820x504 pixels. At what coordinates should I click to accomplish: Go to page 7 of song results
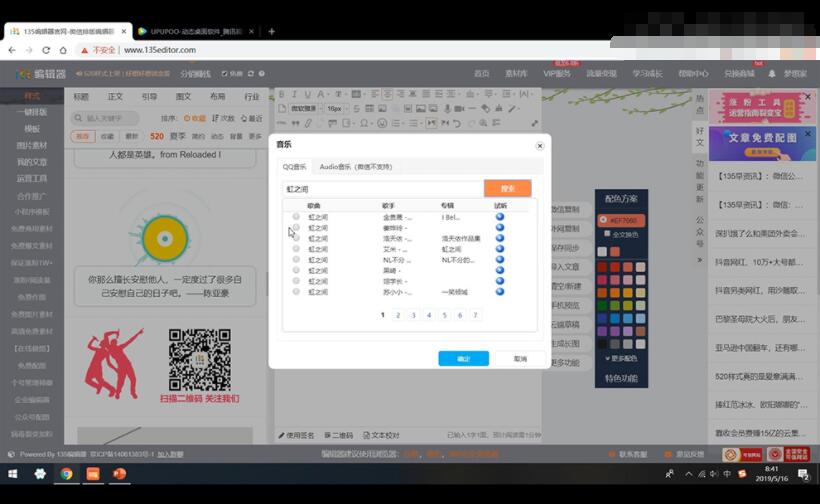475,315
